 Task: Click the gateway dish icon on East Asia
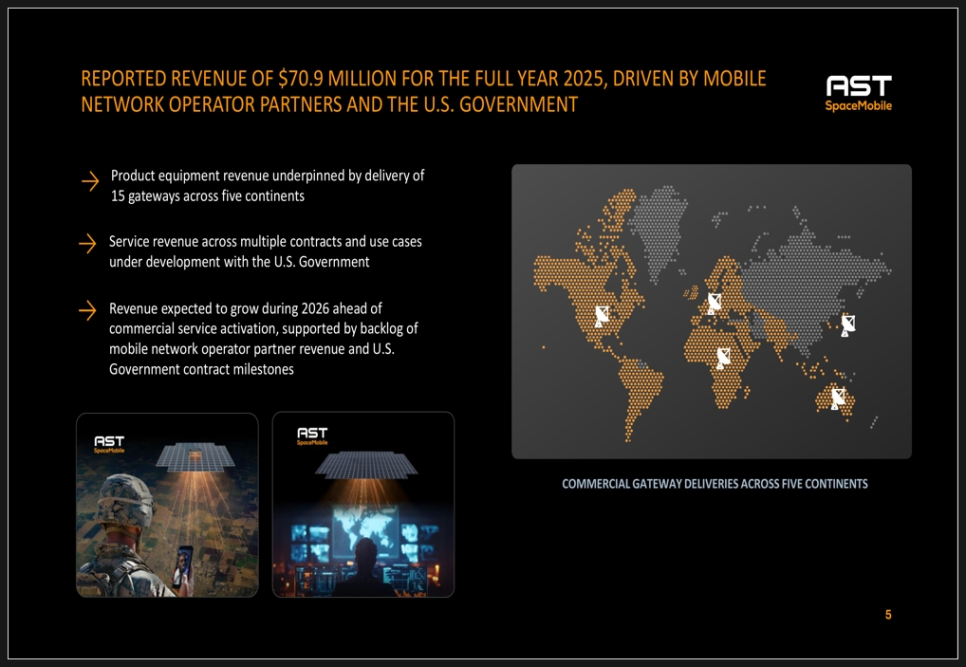click(x=848, y=325)
